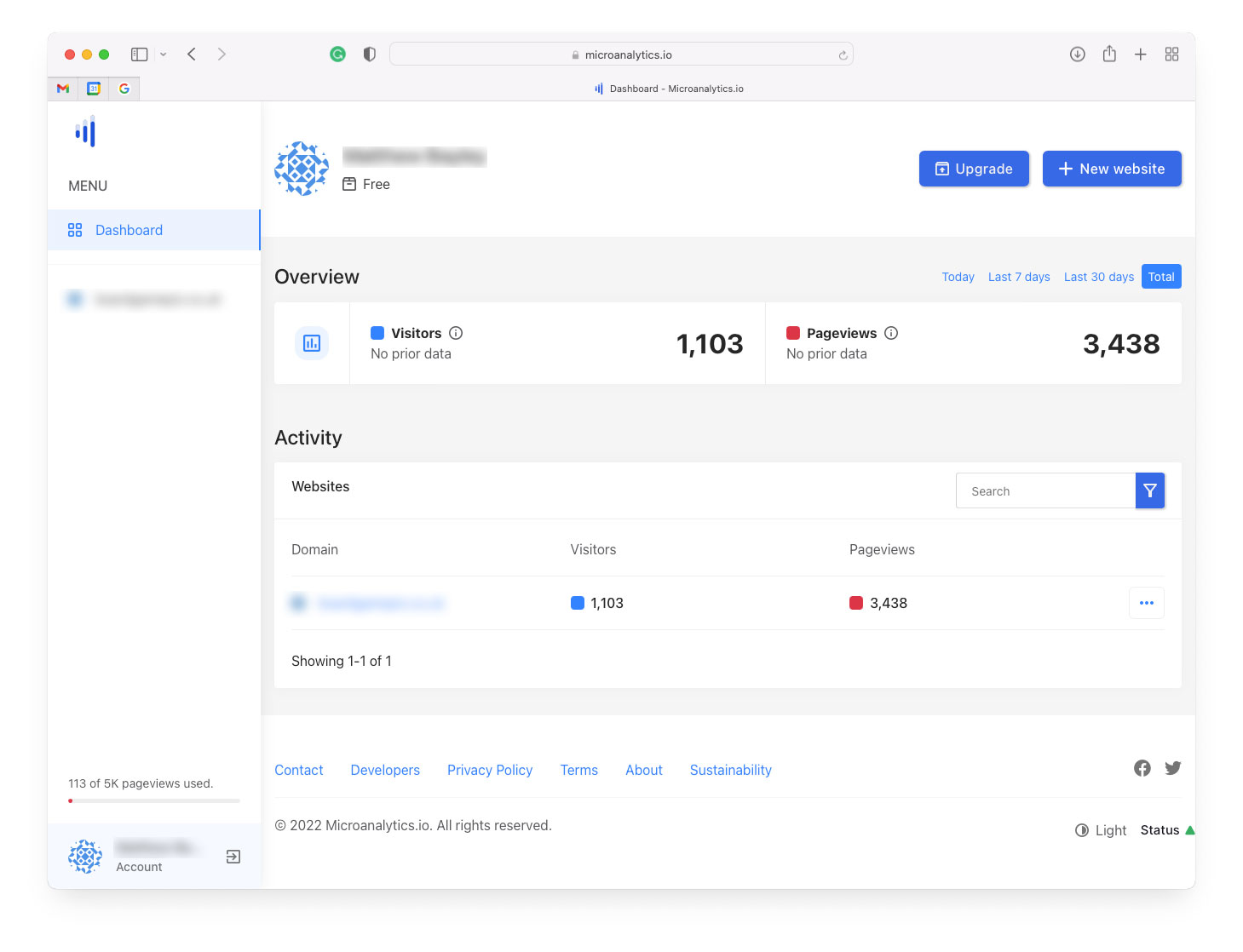Show Safari downloads icon
1243x952 pixels.
(1077, 54)
